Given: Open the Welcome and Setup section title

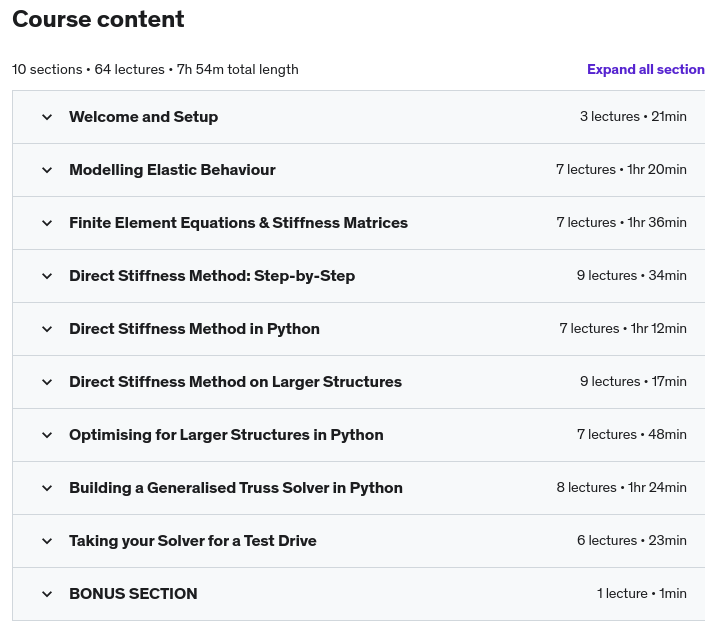Looking at the screenshot, I should click(143, 117).
